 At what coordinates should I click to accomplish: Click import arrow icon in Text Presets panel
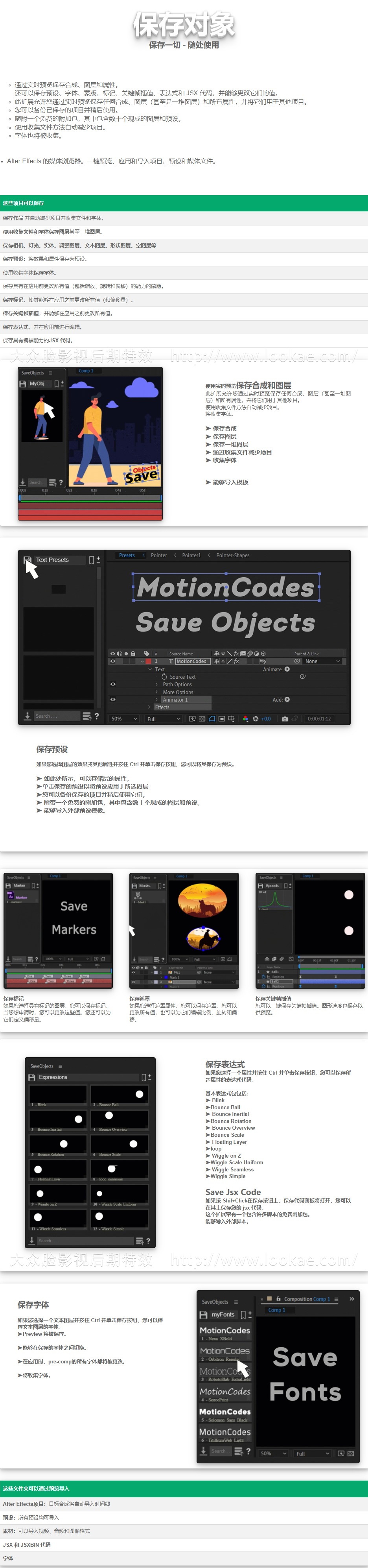(28, 716)
